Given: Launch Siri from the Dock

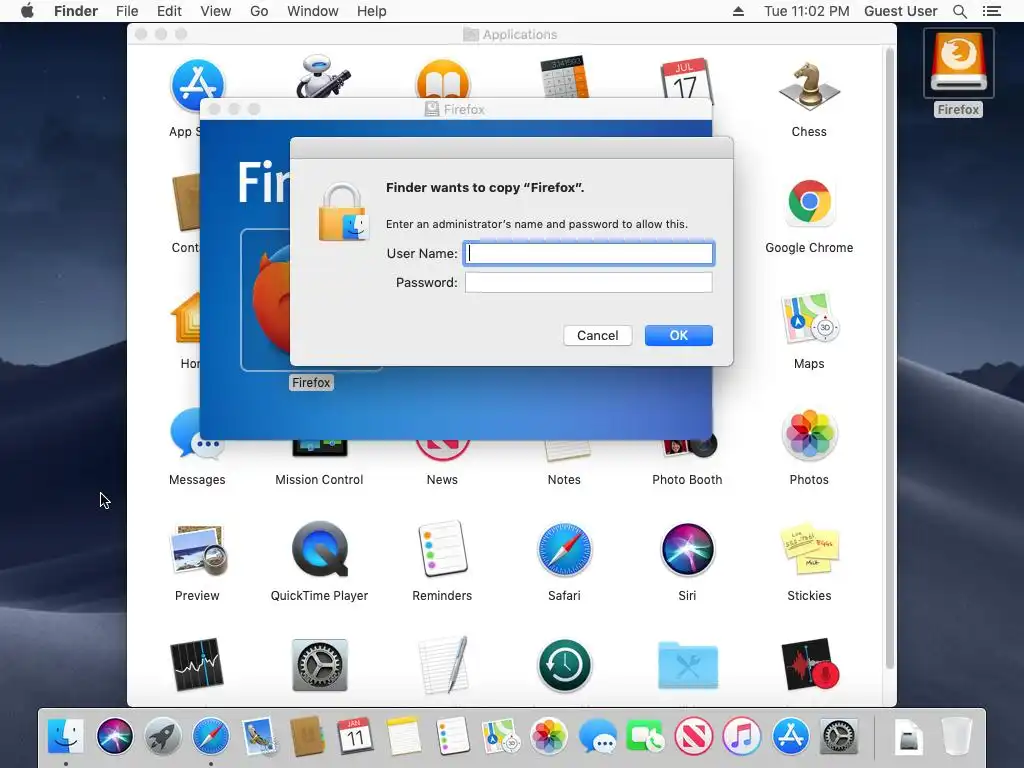Looking at the screenshot, I should coord(114,737).
